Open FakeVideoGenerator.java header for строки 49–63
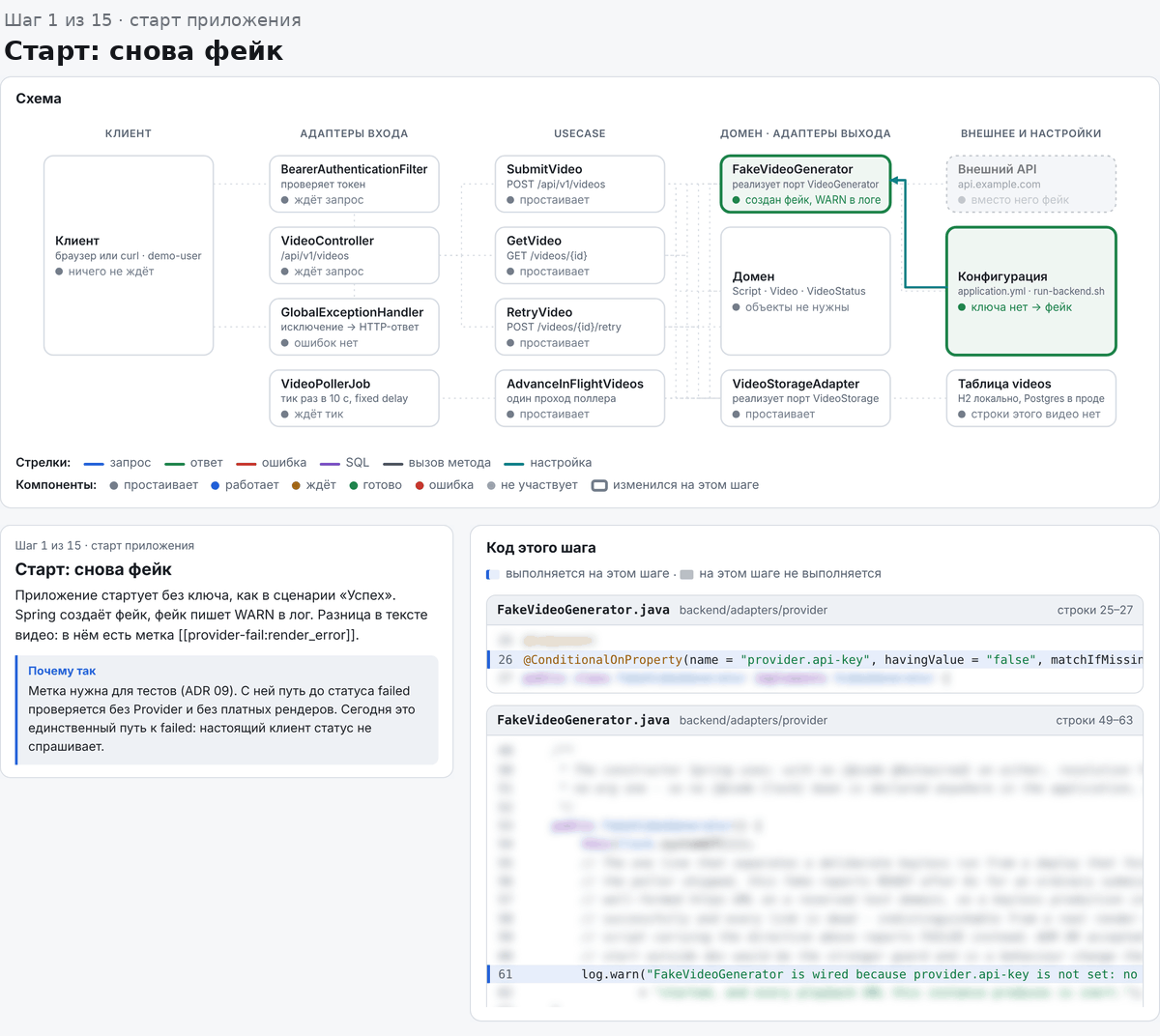The height and width of the screenshot is (1036, 1160). (815, 720)
